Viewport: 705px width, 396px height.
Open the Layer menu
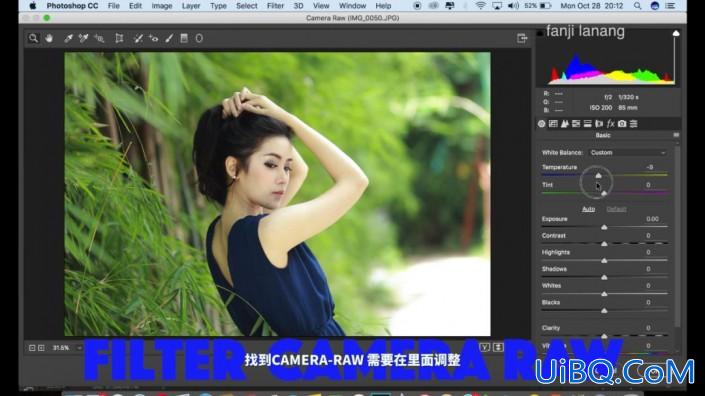[191, 6]
